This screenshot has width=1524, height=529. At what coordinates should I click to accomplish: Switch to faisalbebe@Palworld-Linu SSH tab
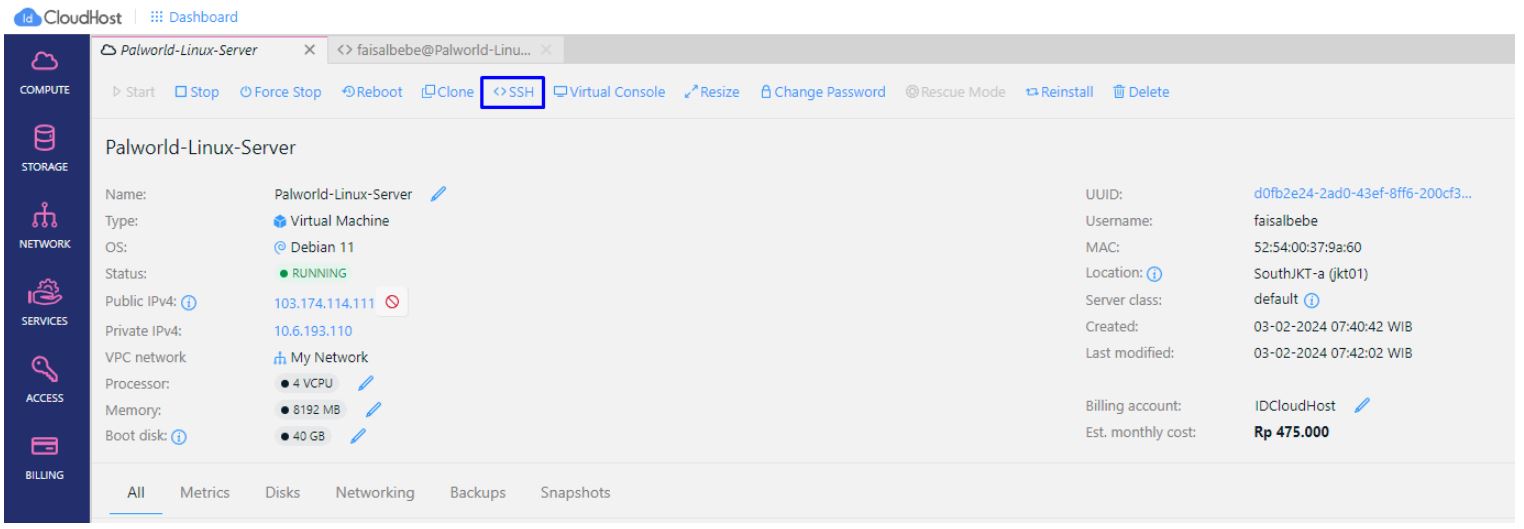(x=433, y=50)
